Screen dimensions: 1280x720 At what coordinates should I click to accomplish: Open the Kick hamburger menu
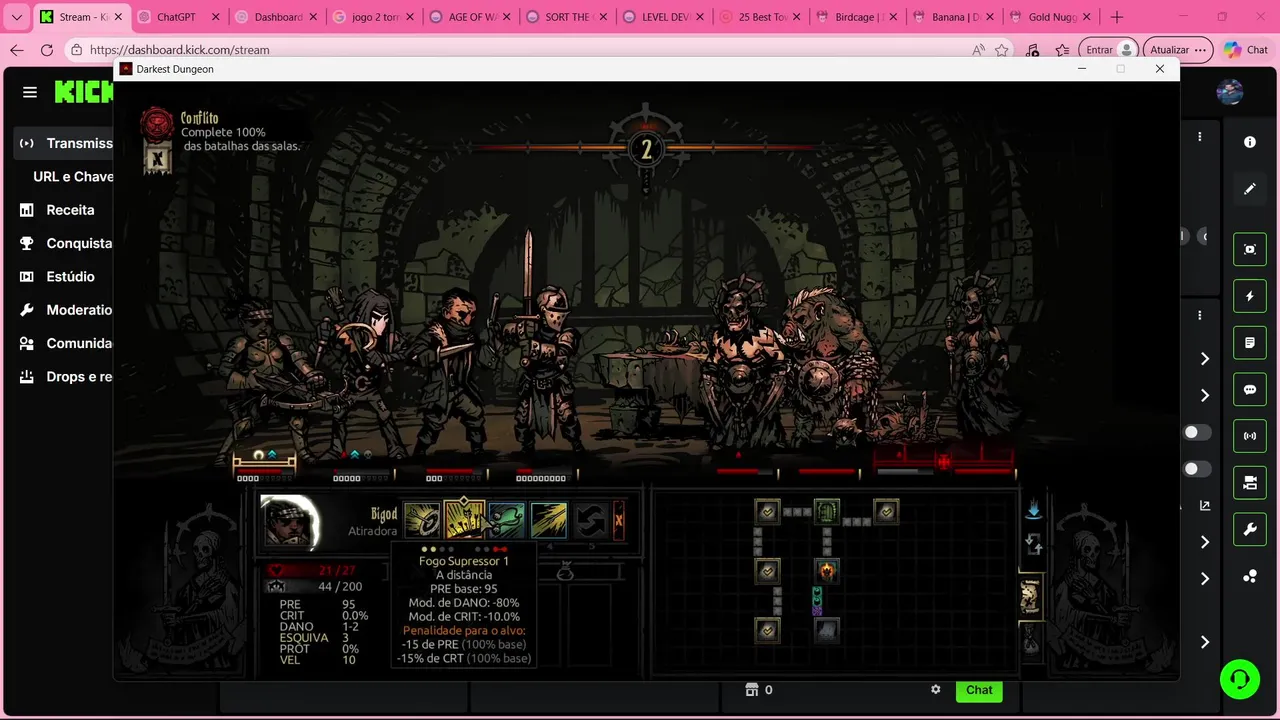pyautogui.click(x=30, y=92)
